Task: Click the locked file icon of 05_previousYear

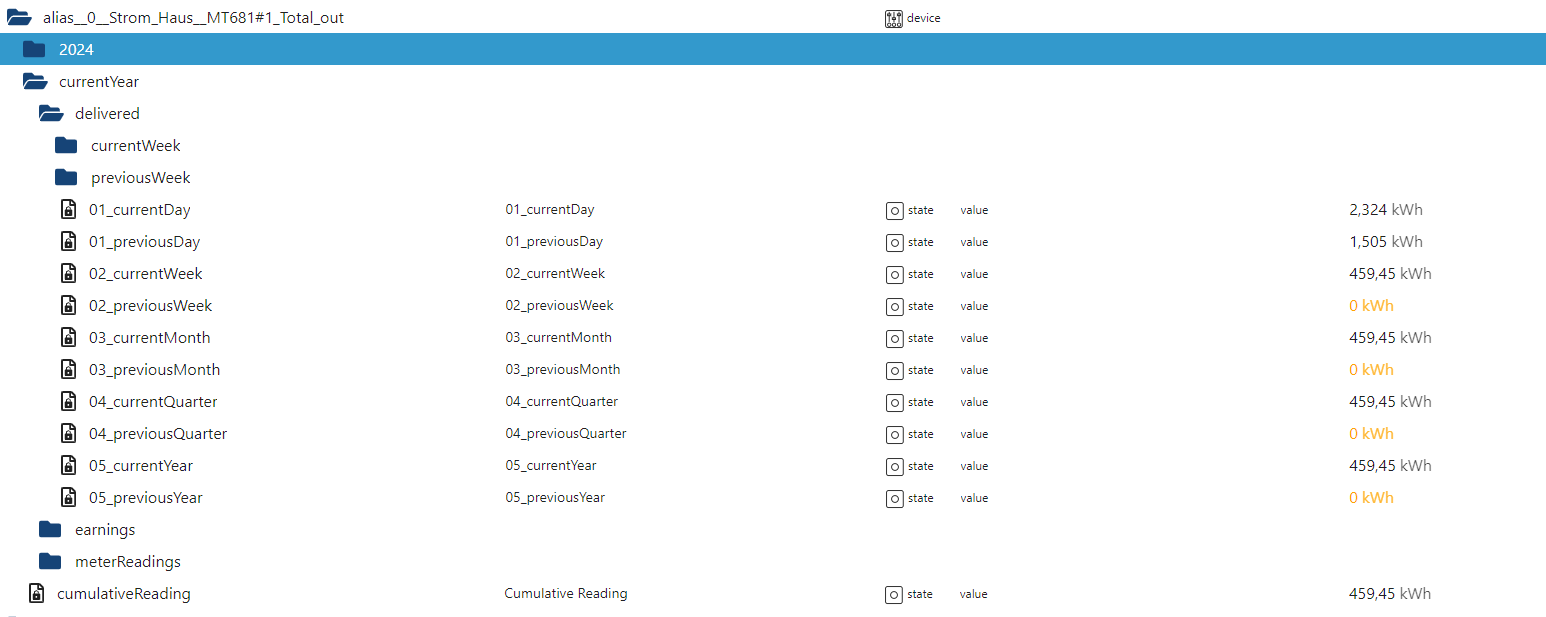Action: pyautogui.click(x=68, y=498)
